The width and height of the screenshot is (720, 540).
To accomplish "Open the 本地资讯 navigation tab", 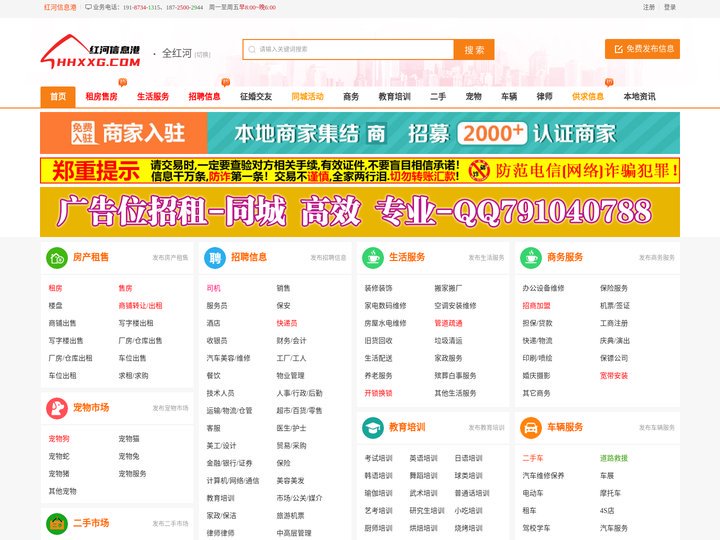I will point(640,96).
